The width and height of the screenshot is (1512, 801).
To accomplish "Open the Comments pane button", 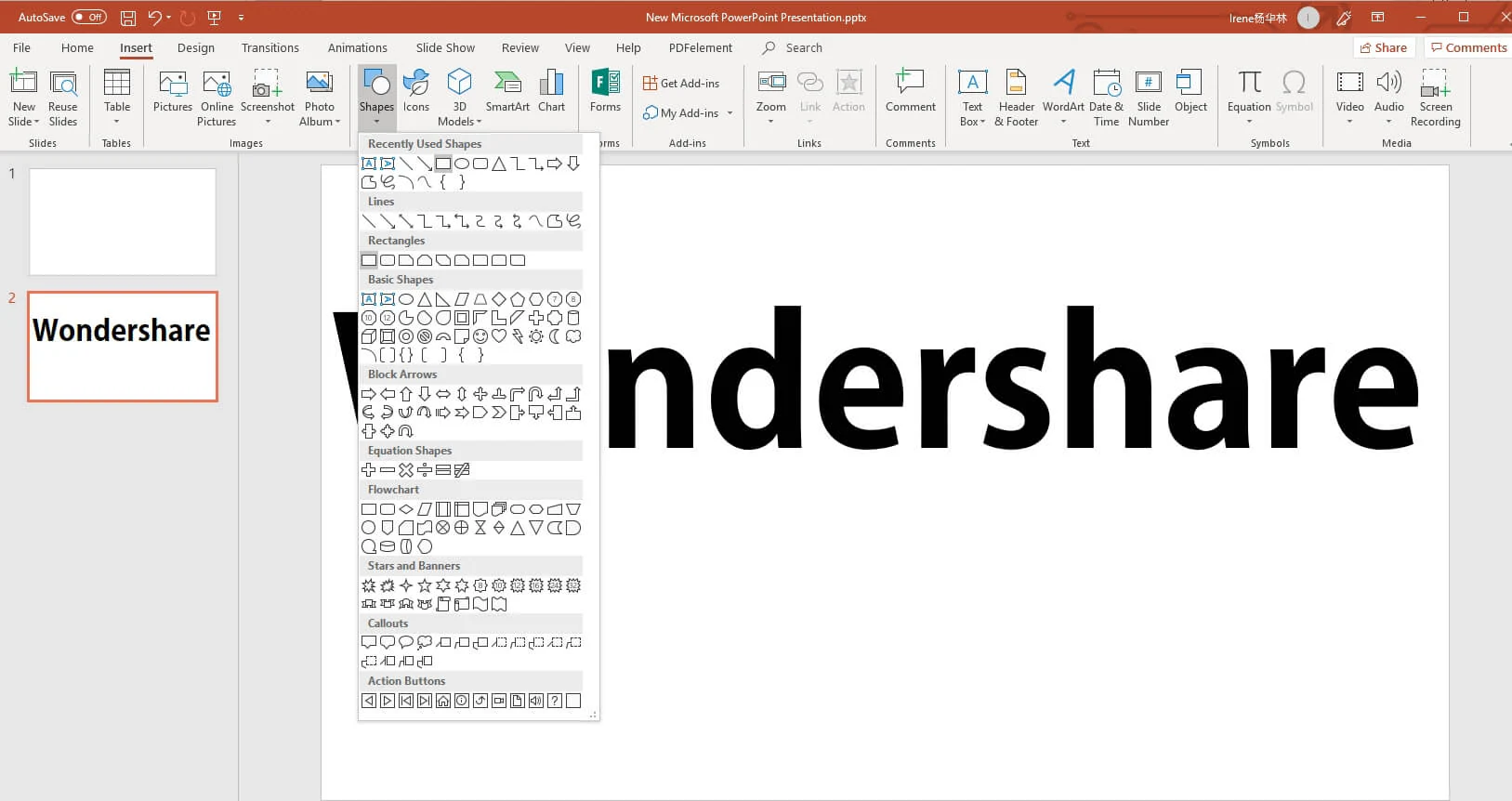I will click(x=1468, y=47).
